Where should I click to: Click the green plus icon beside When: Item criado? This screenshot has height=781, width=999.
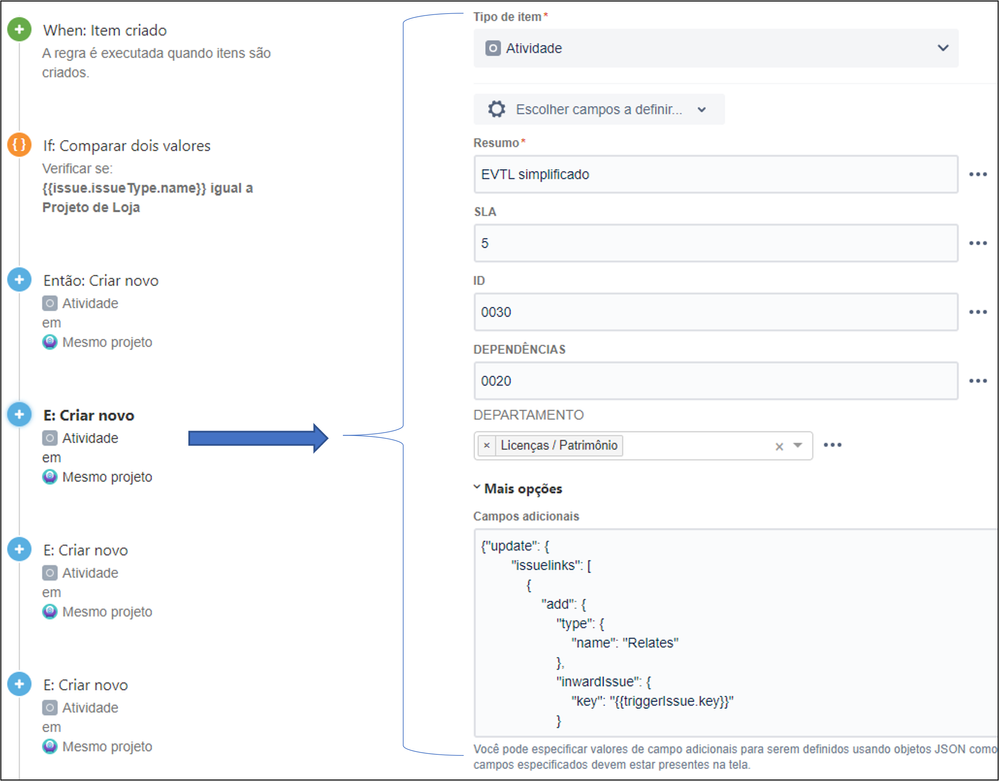tap(19, 30)
